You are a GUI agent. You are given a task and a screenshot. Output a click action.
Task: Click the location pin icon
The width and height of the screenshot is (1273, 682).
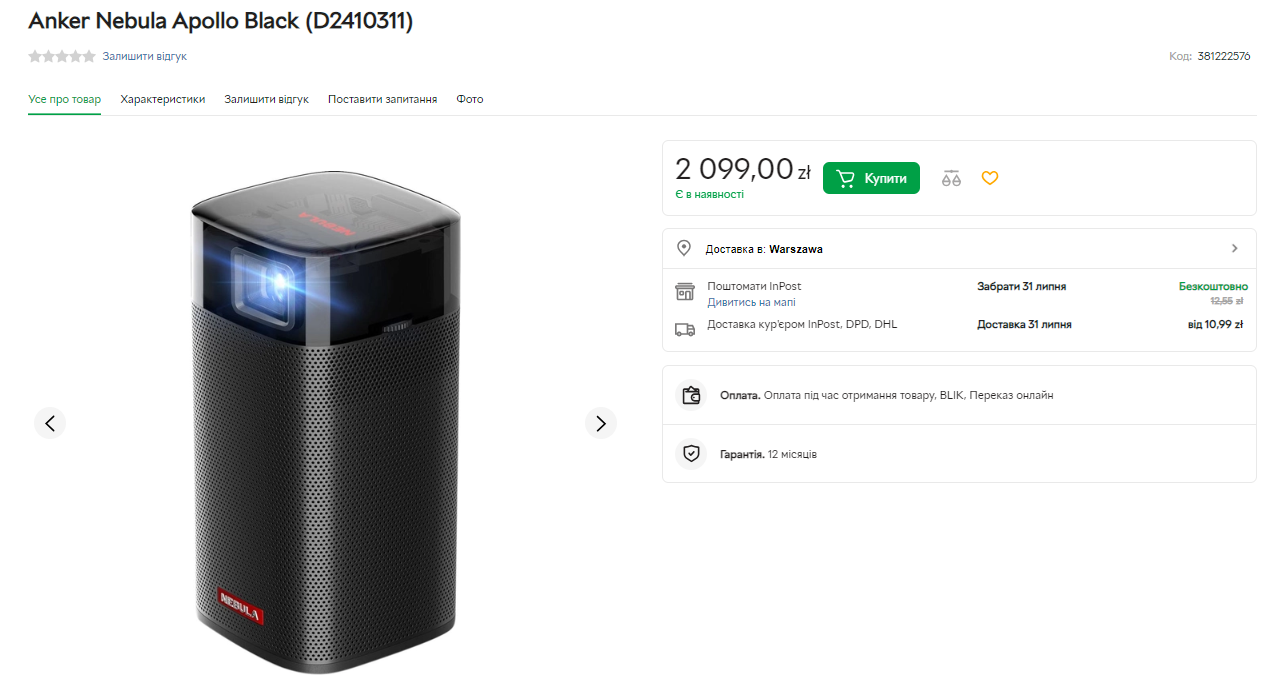[x=684, y=248]
